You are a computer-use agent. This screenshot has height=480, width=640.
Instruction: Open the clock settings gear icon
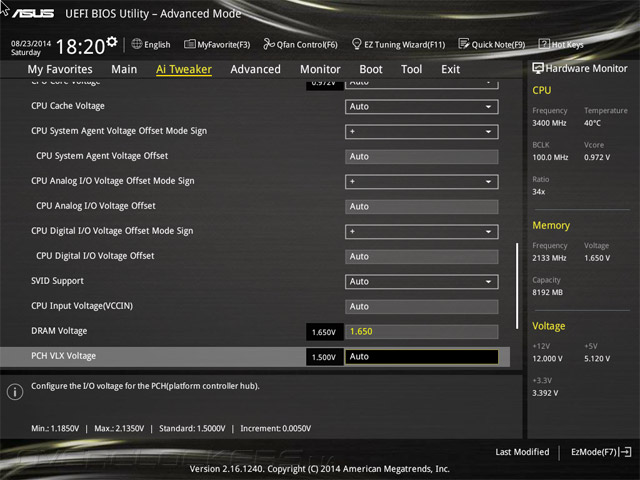coord(112,42)
